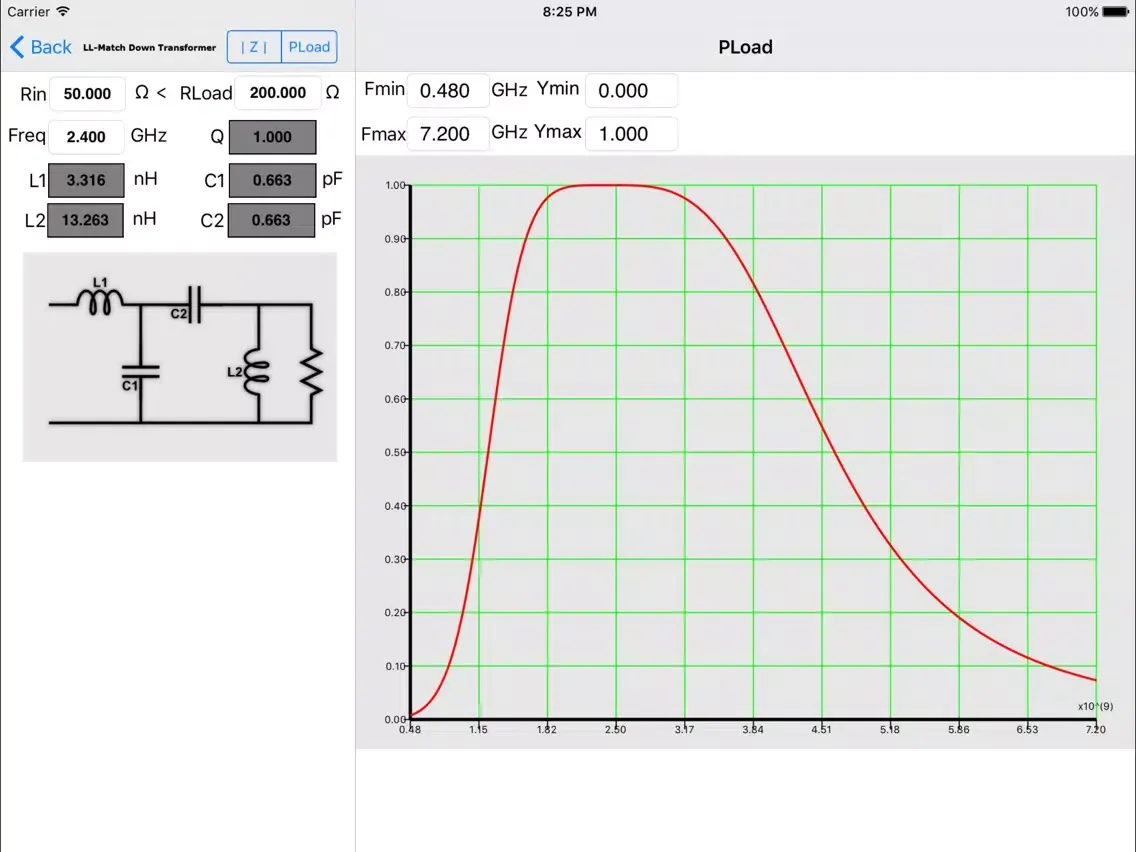1136x852 pixels.
Task: Edit the Ymax field 1.000
Action: point(631,134)
